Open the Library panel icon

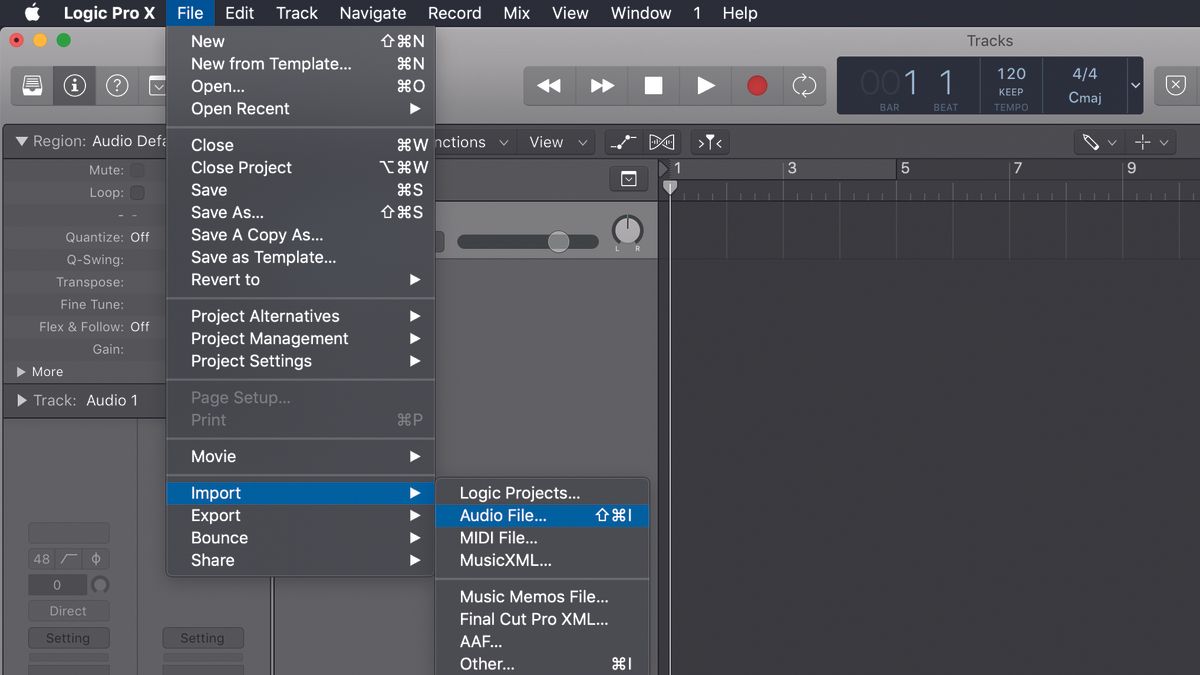pyautogui.click(x=31, y=85)
